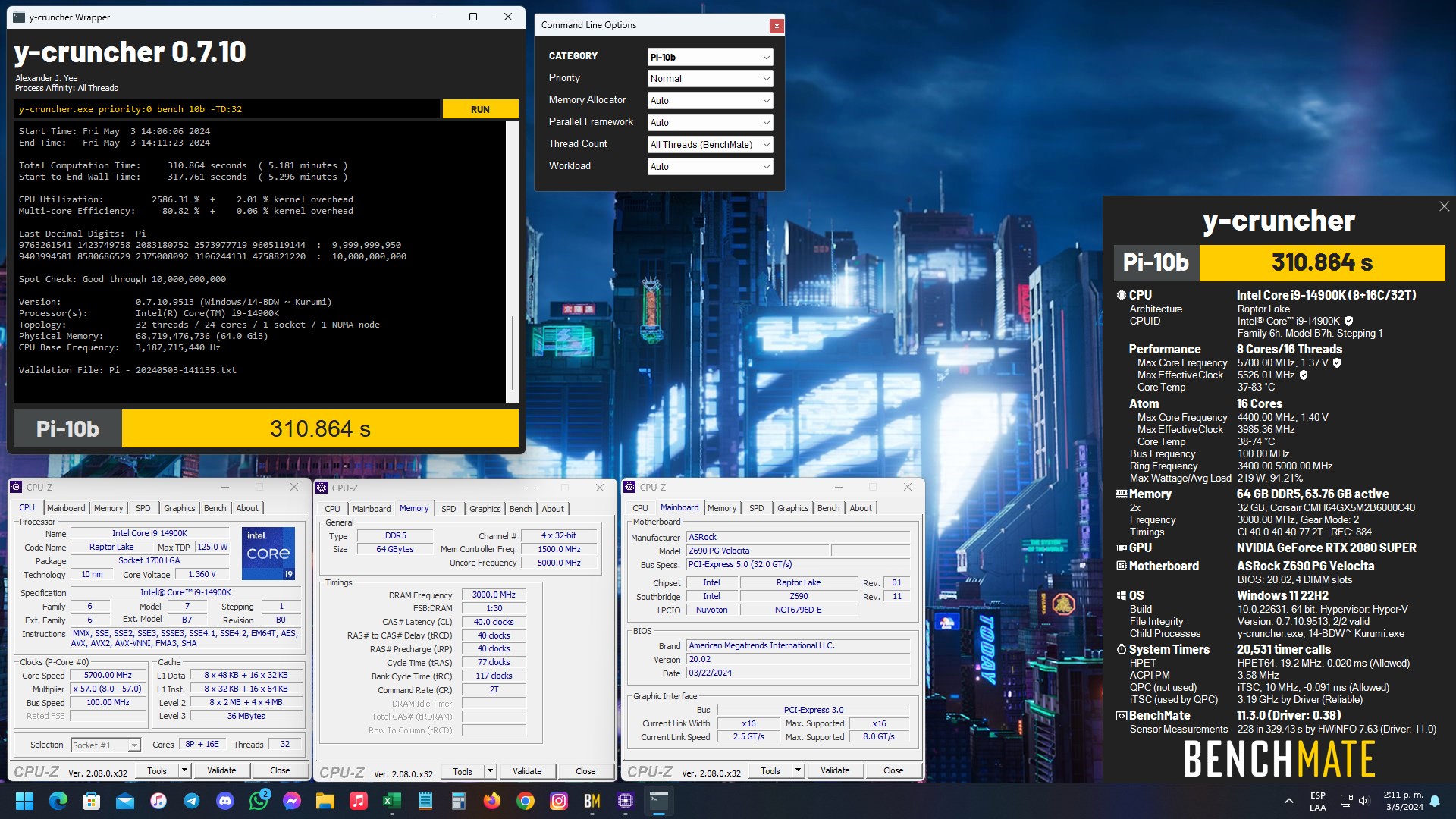Close the Command Line Options dialog
This screenshot has height=819, width=1456.
pos(776,26)
